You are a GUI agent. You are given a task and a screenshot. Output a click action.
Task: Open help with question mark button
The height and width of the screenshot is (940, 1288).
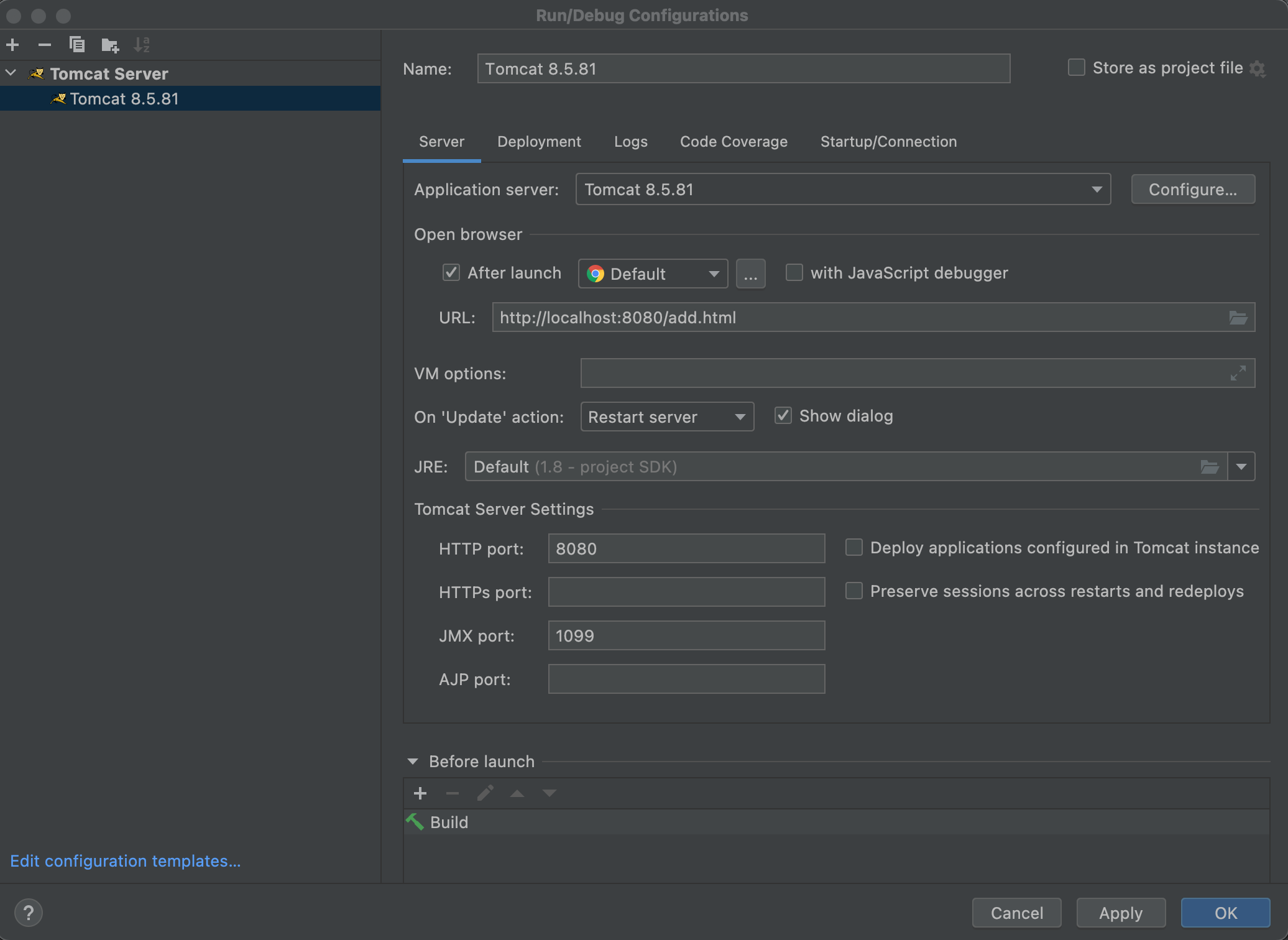28,913
